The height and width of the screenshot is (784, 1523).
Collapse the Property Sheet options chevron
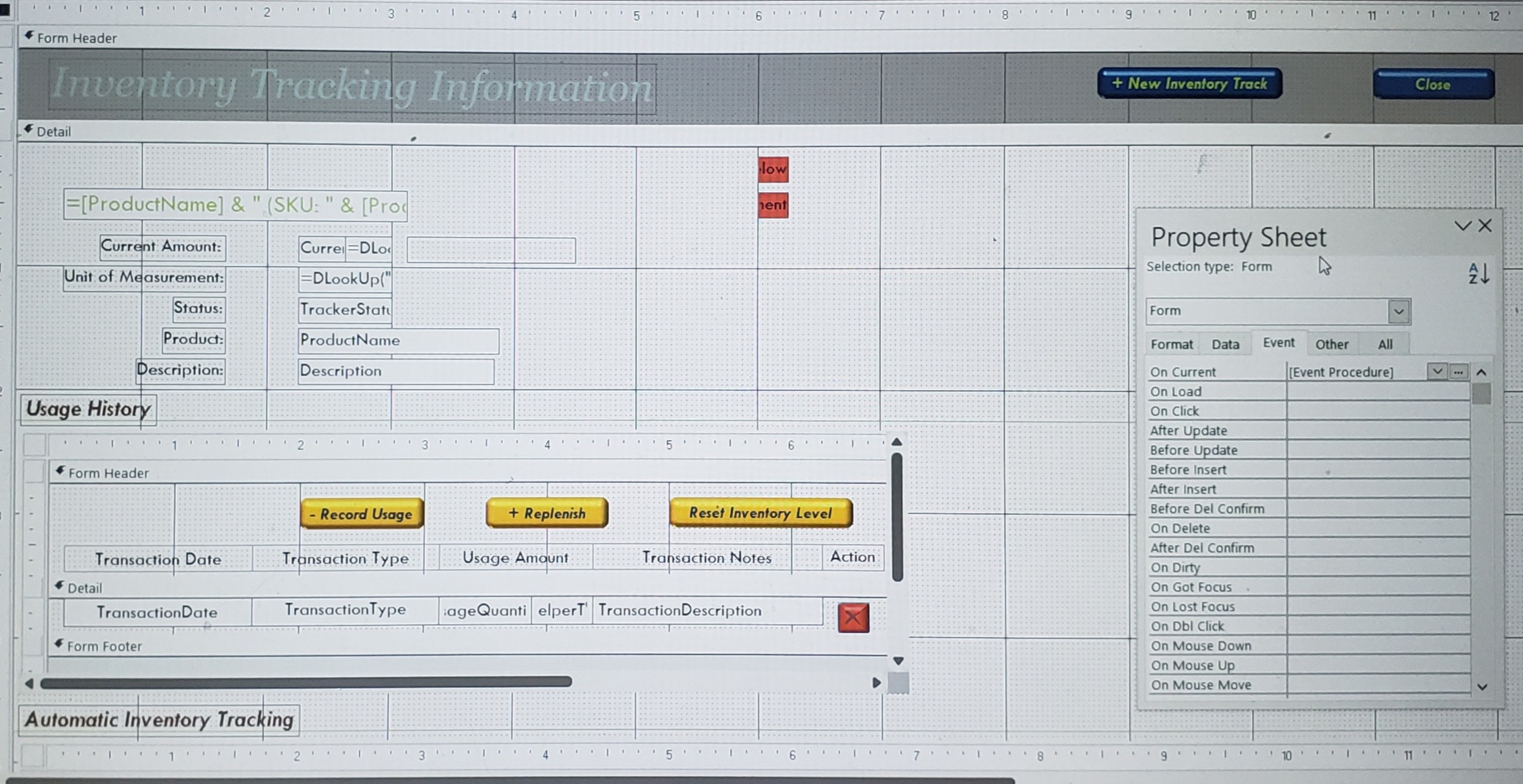[1462, 226]
